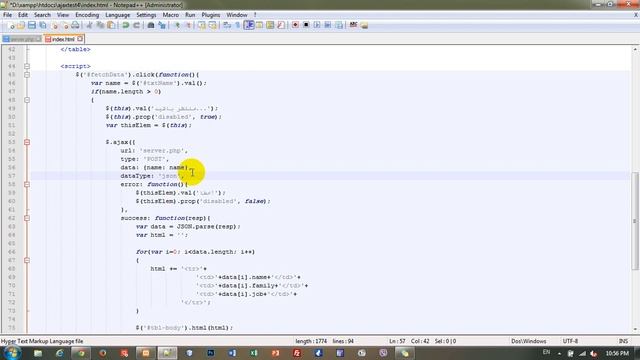
Task: Close the index.html tab with its X
Action: [80, 39]
